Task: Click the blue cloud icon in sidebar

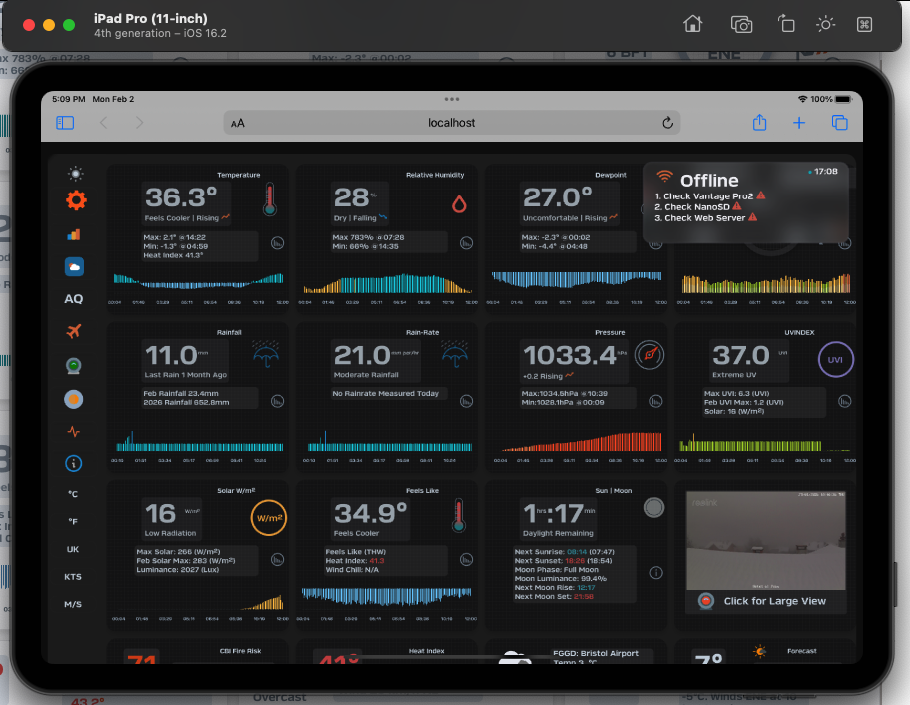Action: [74, 266]
